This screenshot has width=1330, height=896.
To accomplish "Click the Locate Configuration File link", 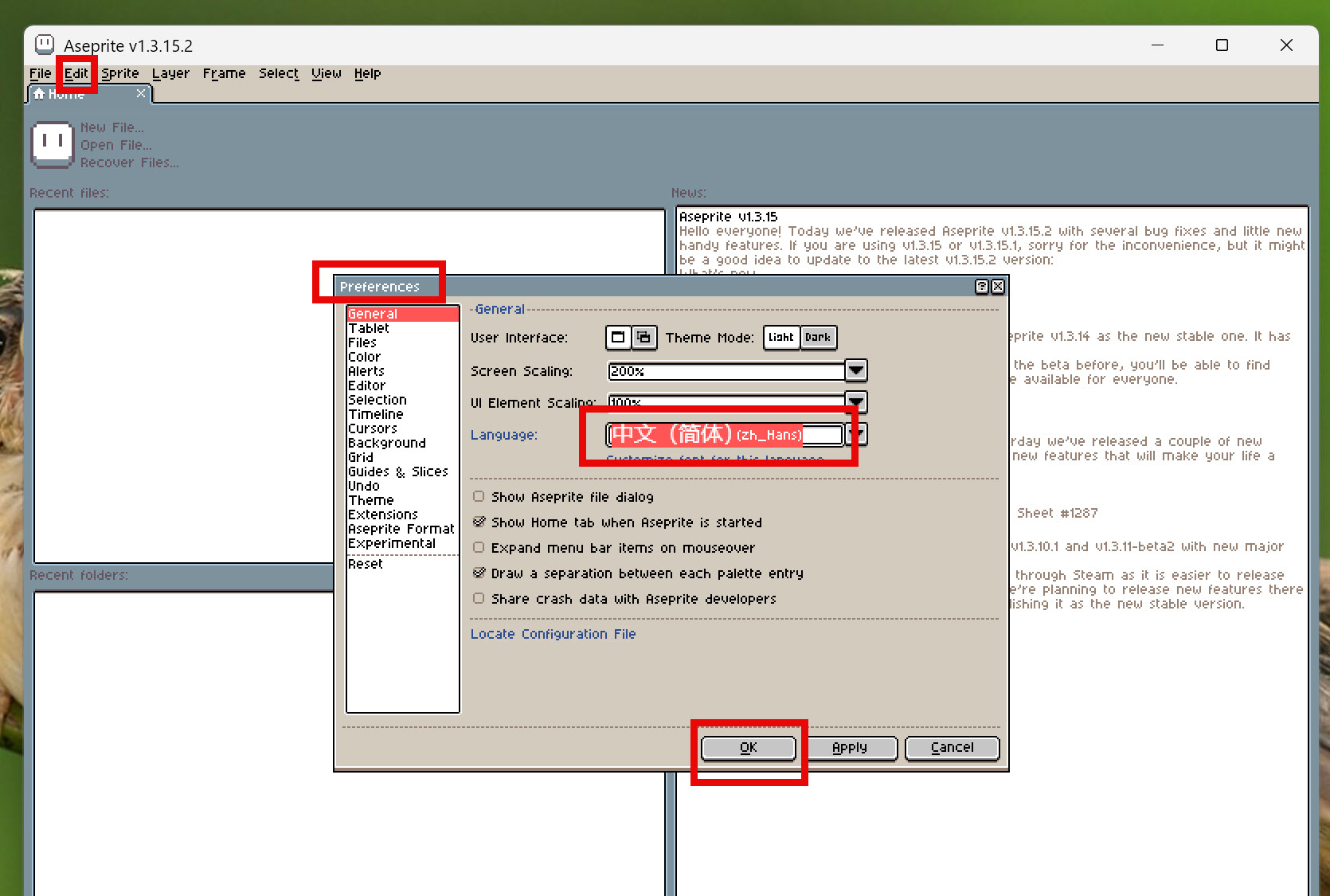I will pos(553,634).
